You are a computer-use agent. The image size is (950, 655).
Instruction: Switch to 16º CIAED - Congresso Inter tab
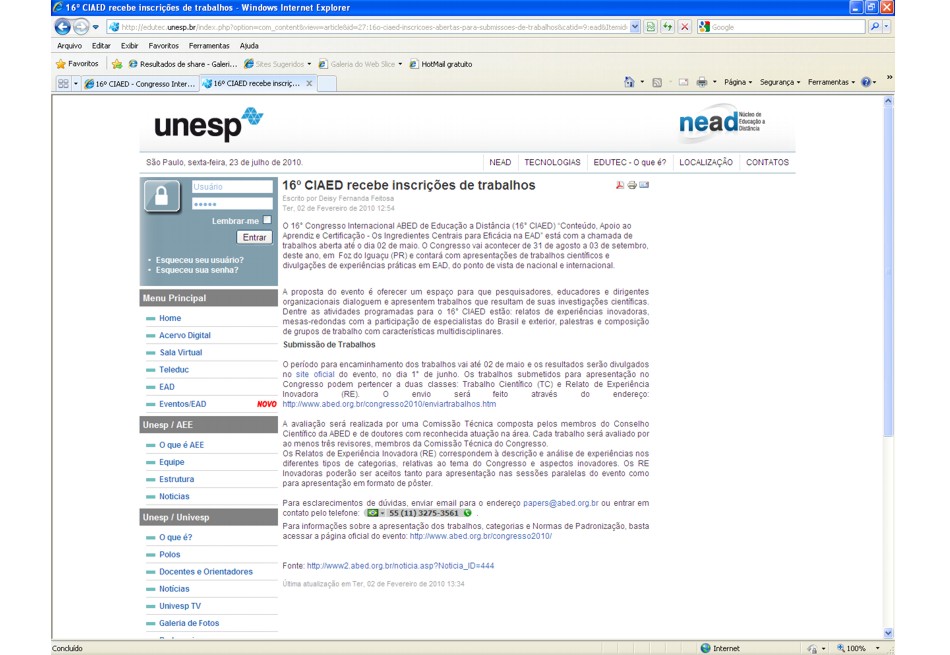point(141,84)
